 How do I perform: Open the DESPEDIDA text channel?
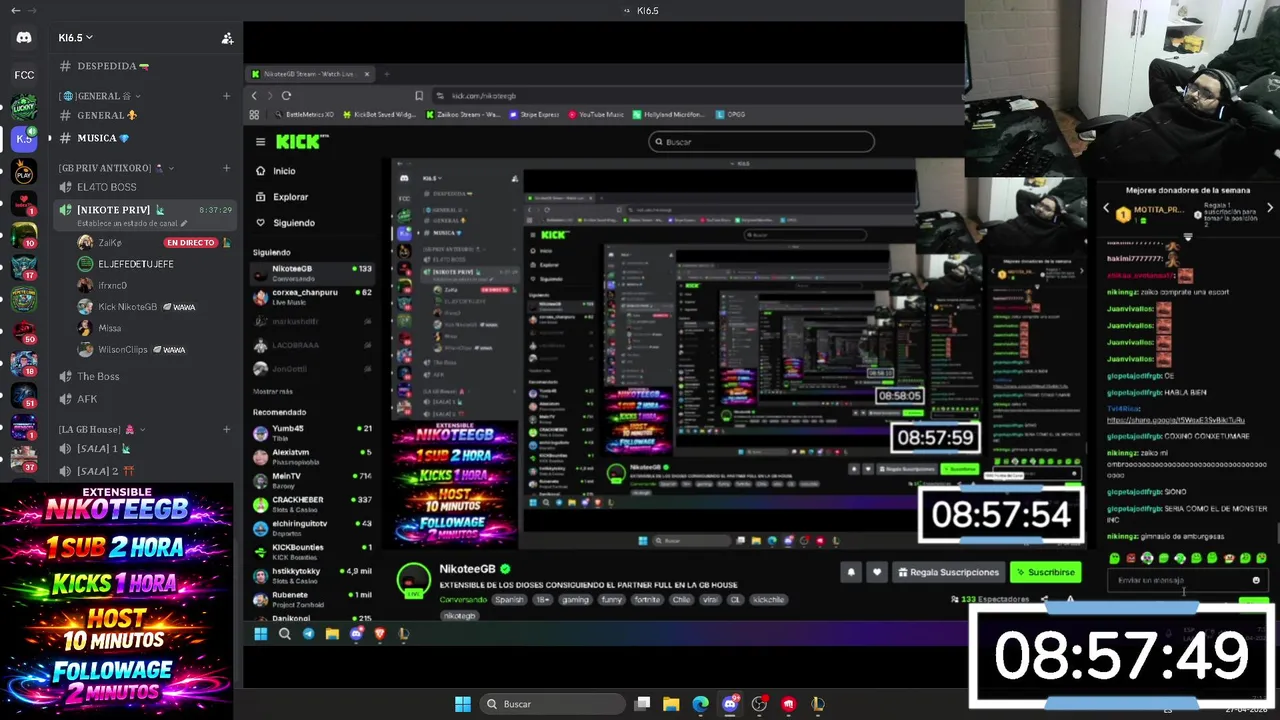(x=145, y=66)
